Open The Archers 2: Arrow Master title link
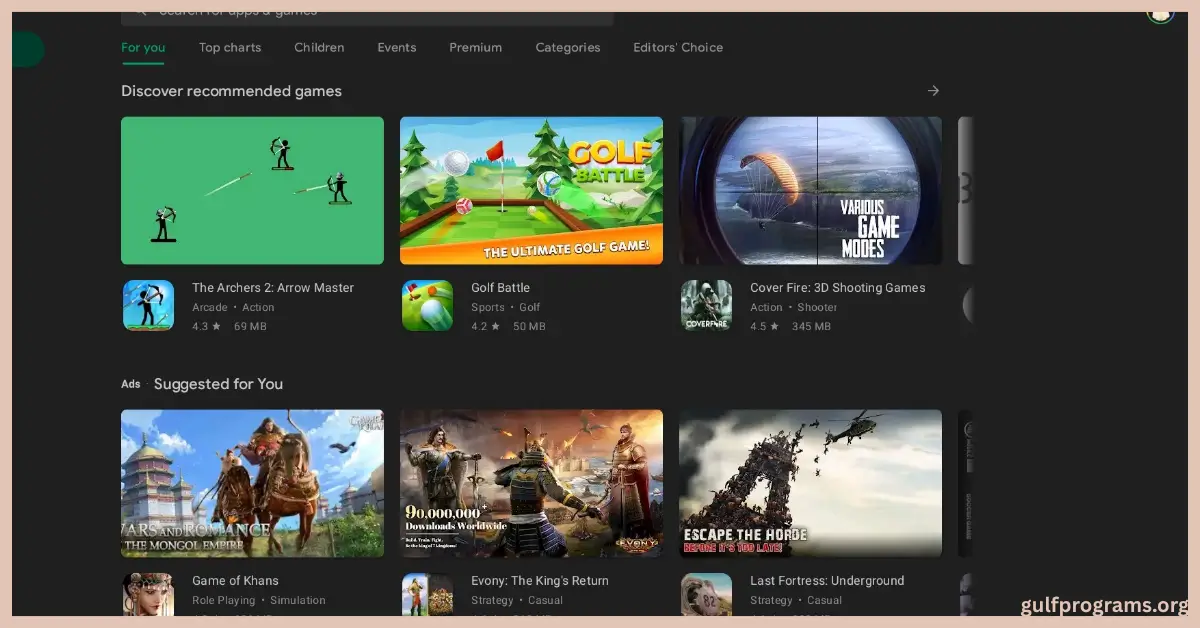1200x628 pixels. (273, 288)
